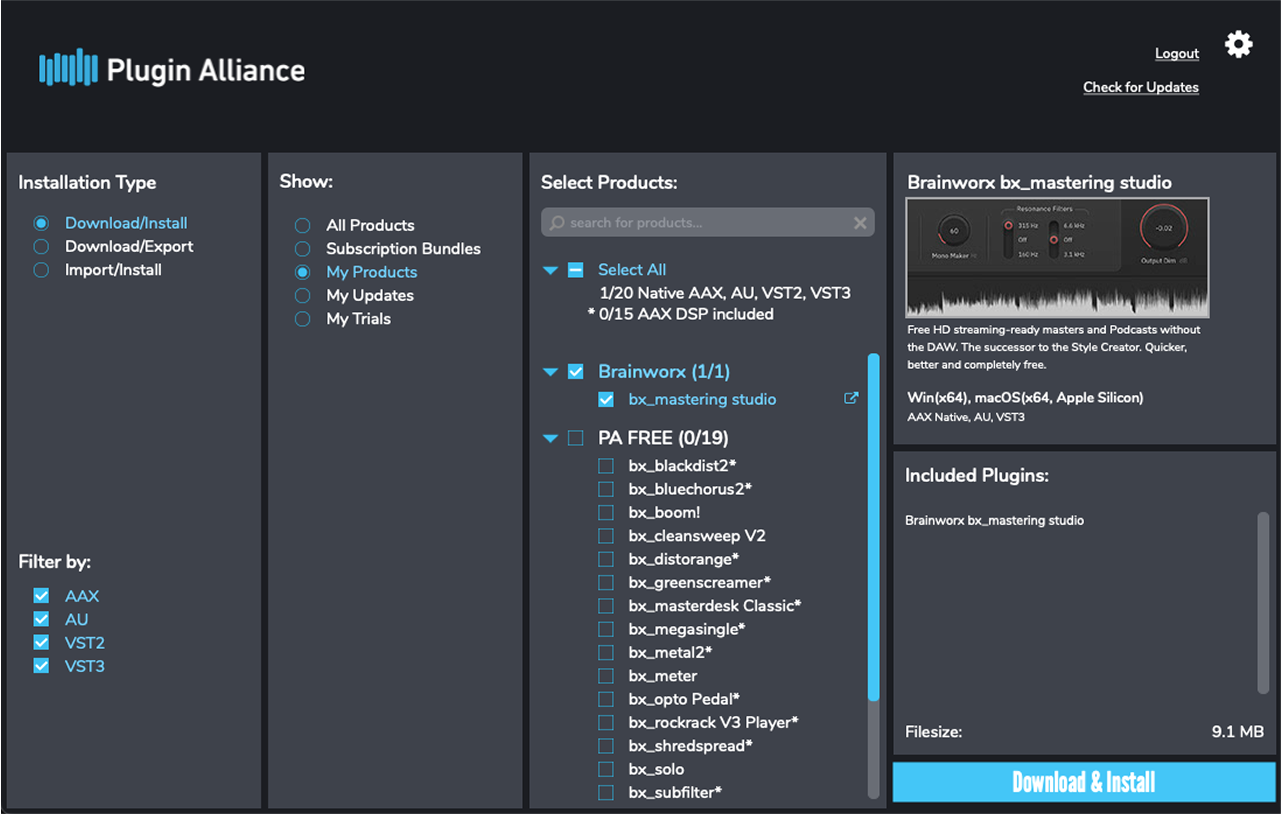Select the Download/Export installation type

point(41,247)
